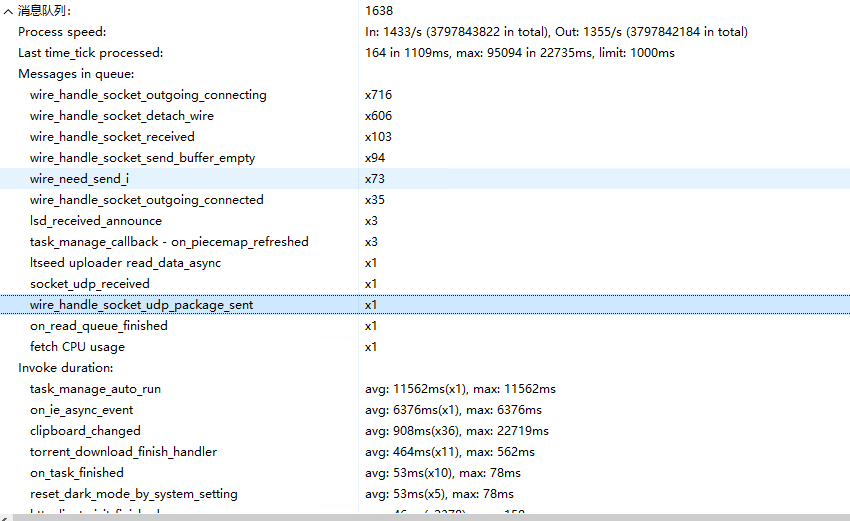Image resolution: width=850 pixels, height=521 pixels.
Task: Select the clipboard_changed duration row
Action: 85,431
